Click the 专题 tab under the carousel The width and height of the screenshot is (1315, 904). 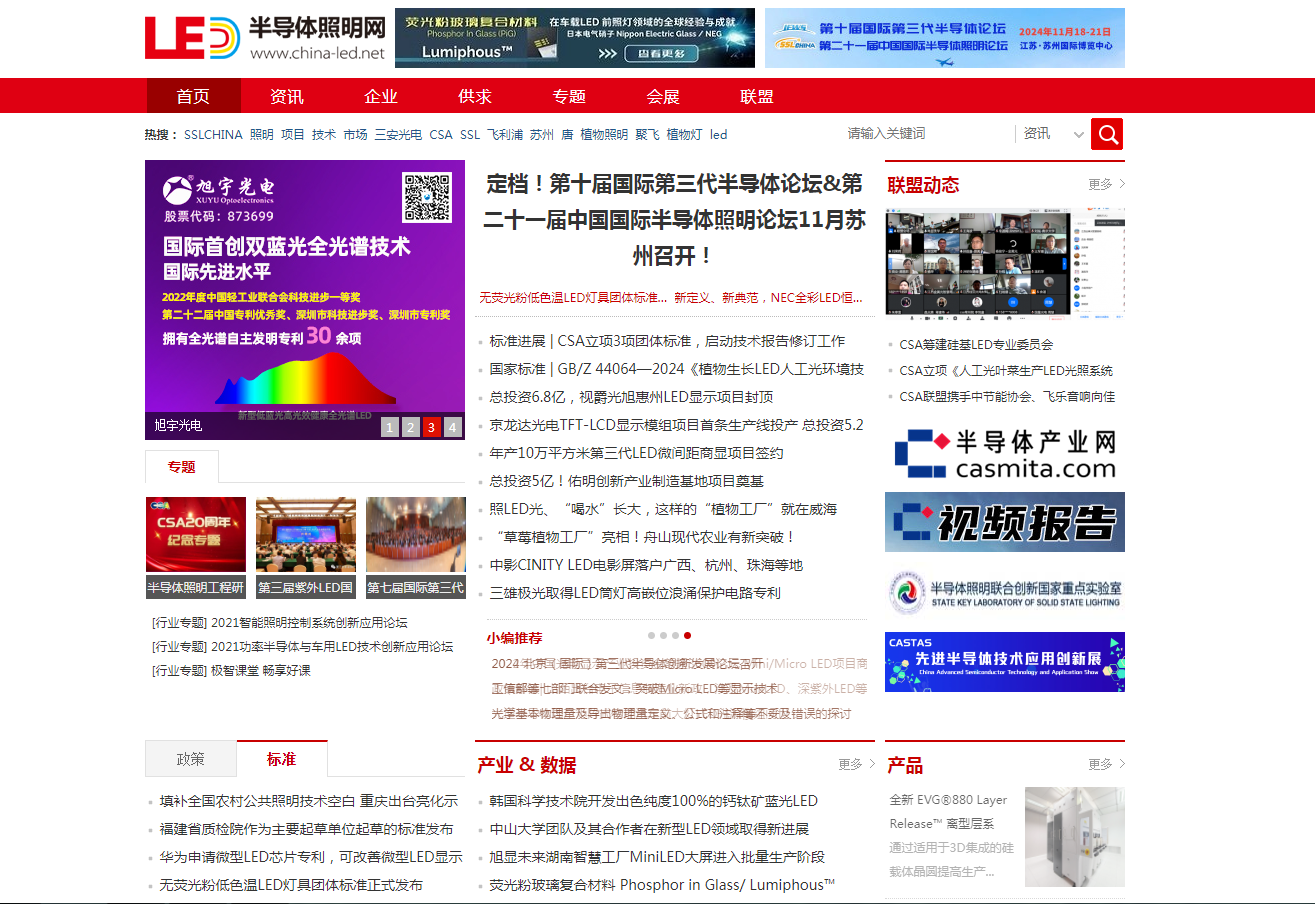(x=182, y=467)
